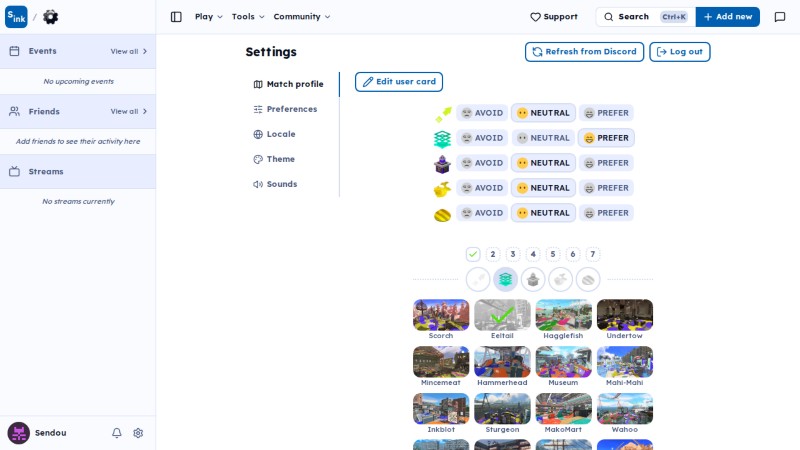
Task: Click the Log out button
Action: (680, 52)
